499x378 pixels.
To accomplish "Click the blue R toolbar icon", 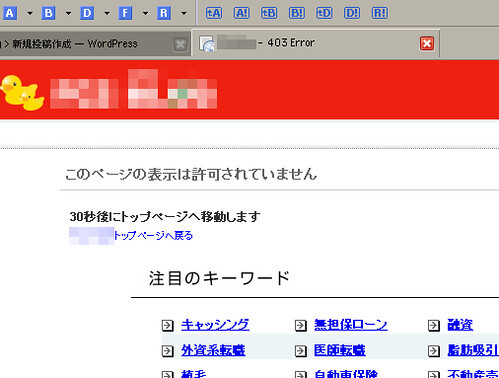I will [x=164, y=13].
